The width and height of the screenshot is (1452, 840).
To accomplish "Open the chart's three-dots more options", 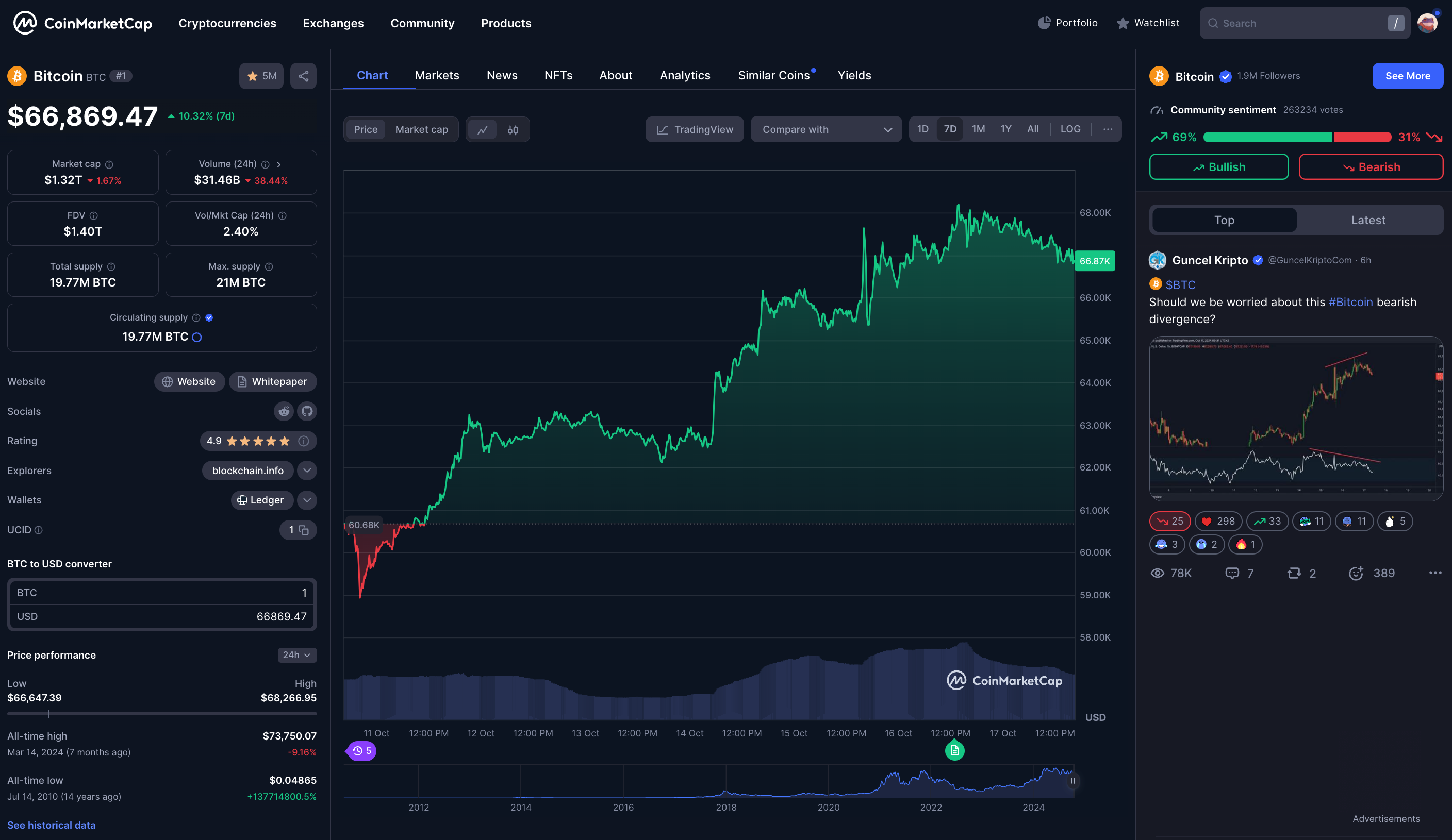I will point(1108,129).
